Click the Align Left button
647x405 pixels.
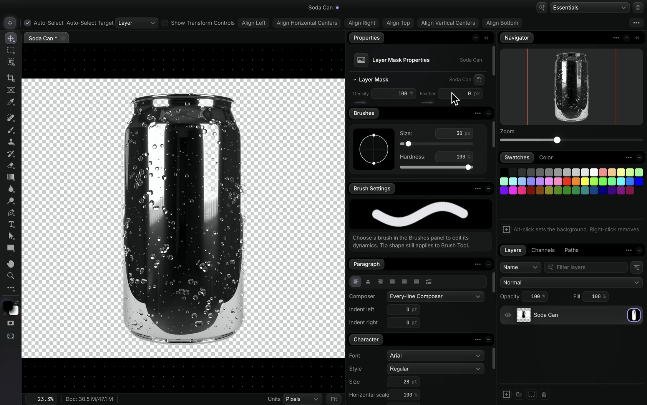coord(253,23)
